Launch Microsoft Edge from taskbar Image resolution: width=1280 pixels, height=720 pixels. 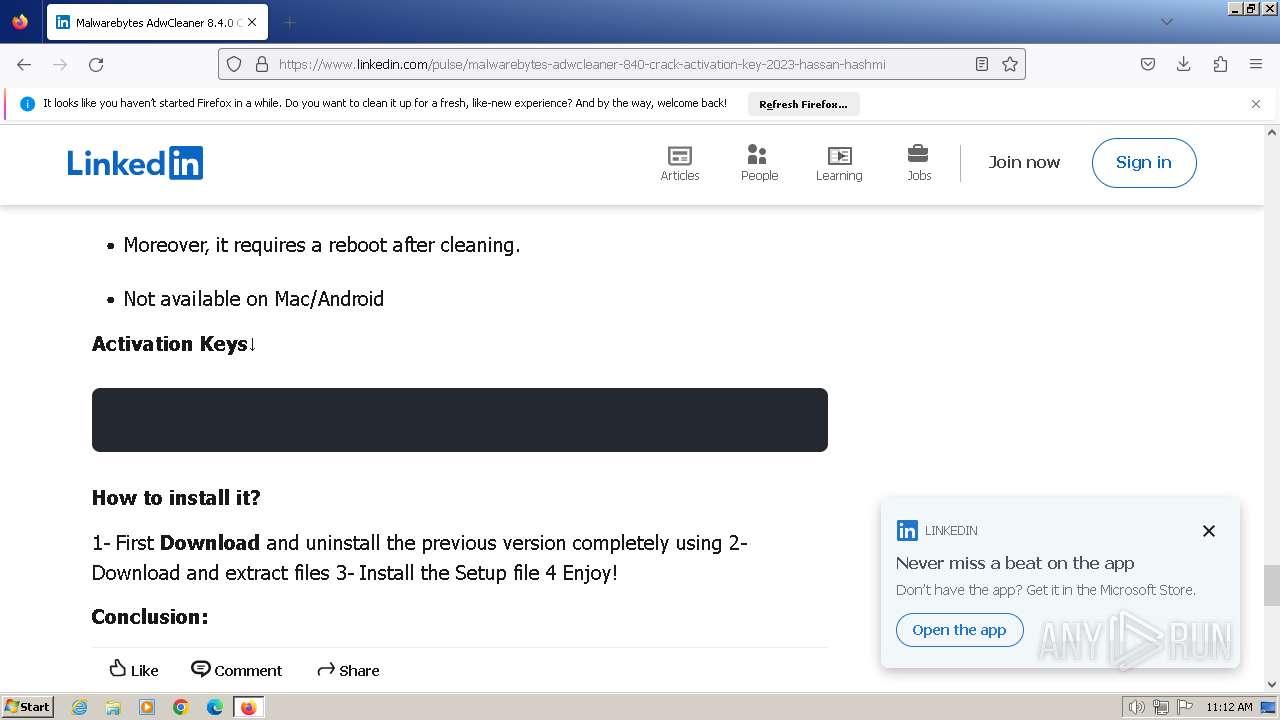(x=215, y=707)
